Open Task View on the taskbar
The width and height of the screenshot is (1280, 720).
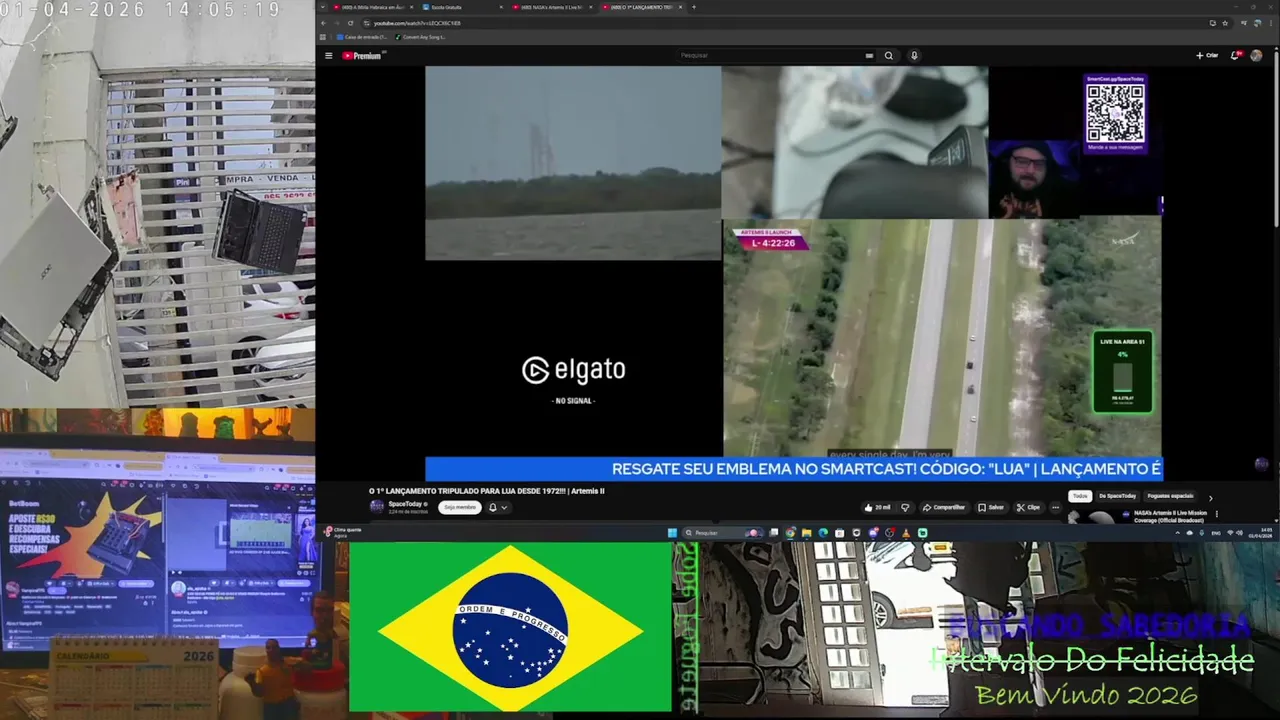point(774,533)
